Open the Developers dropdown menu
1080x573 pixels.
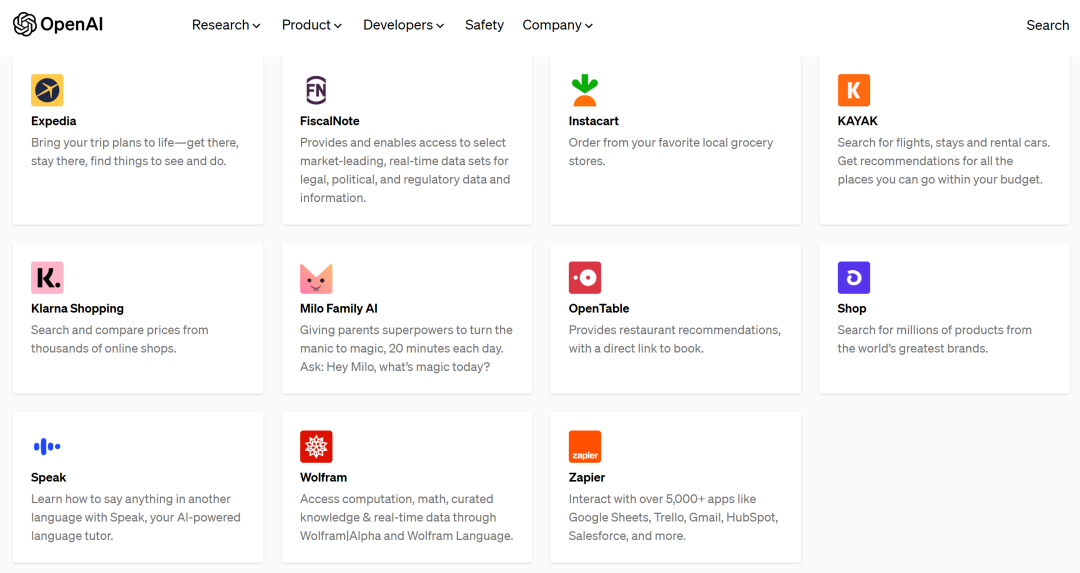pyautogui.click(x=403, y=25)
